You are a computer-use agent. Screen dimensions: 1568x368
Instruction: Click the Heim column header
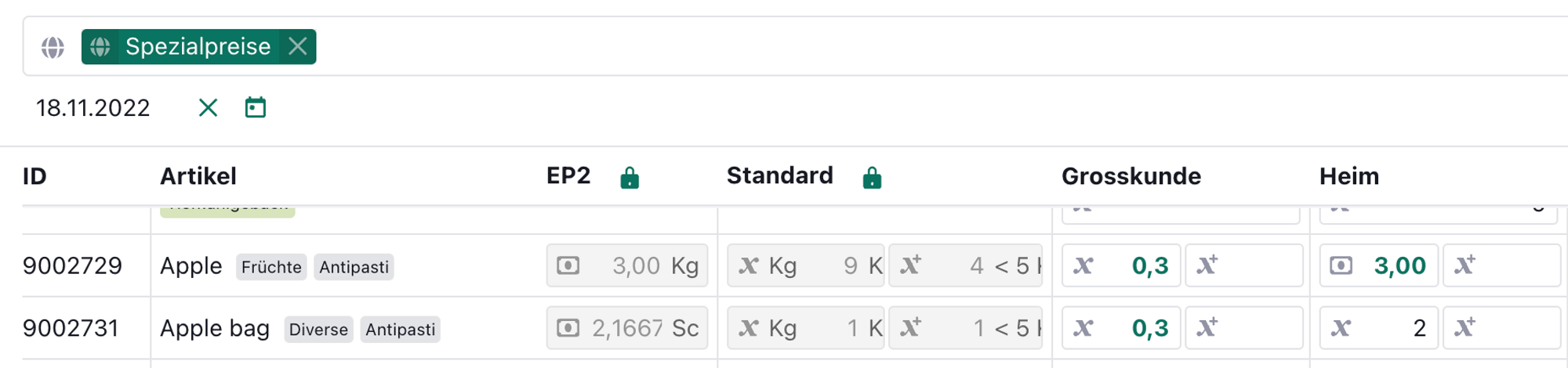[1348, 176]
